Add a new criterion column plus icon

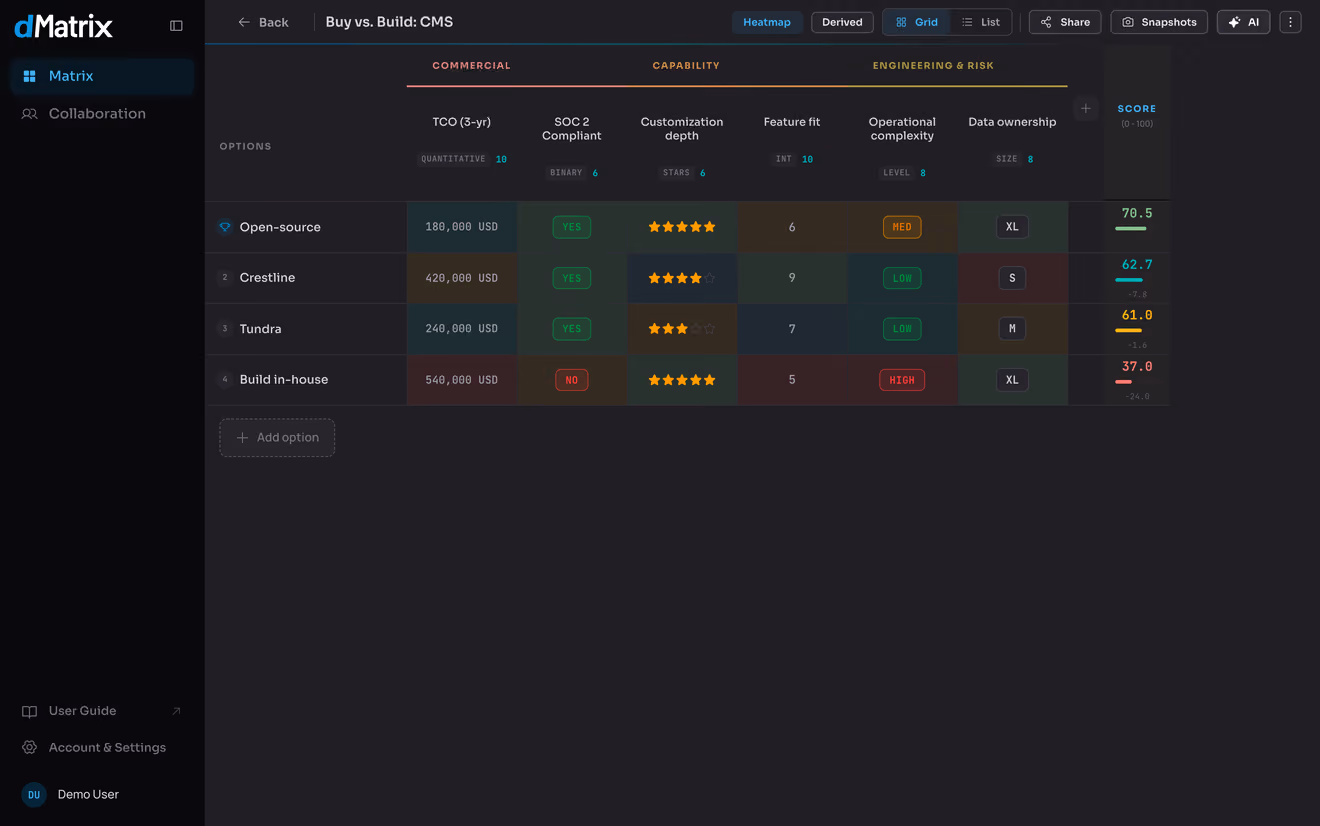click(1086, 108)
